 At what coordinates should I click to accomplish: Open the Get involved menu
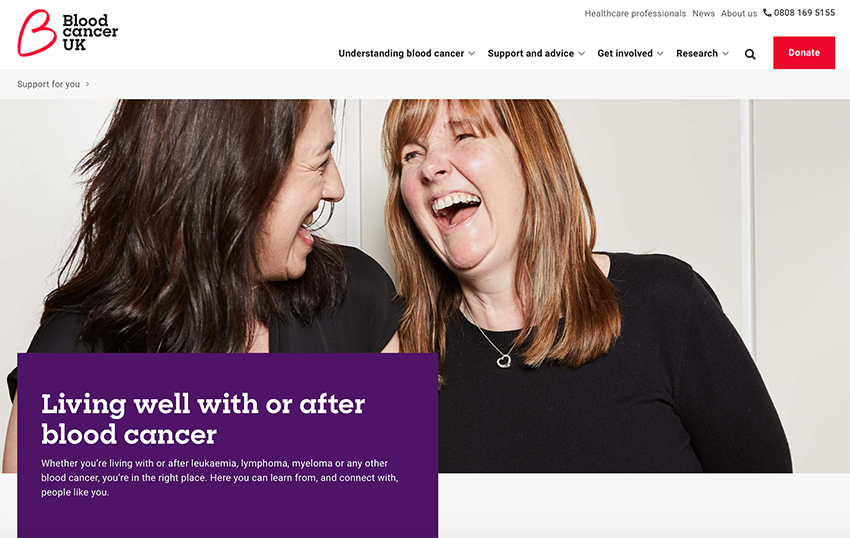coord(625,53)
